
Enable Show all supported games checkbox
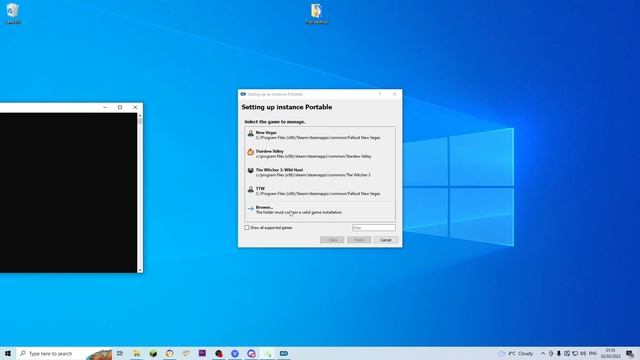pyautogui.click(x=247, y=228)
